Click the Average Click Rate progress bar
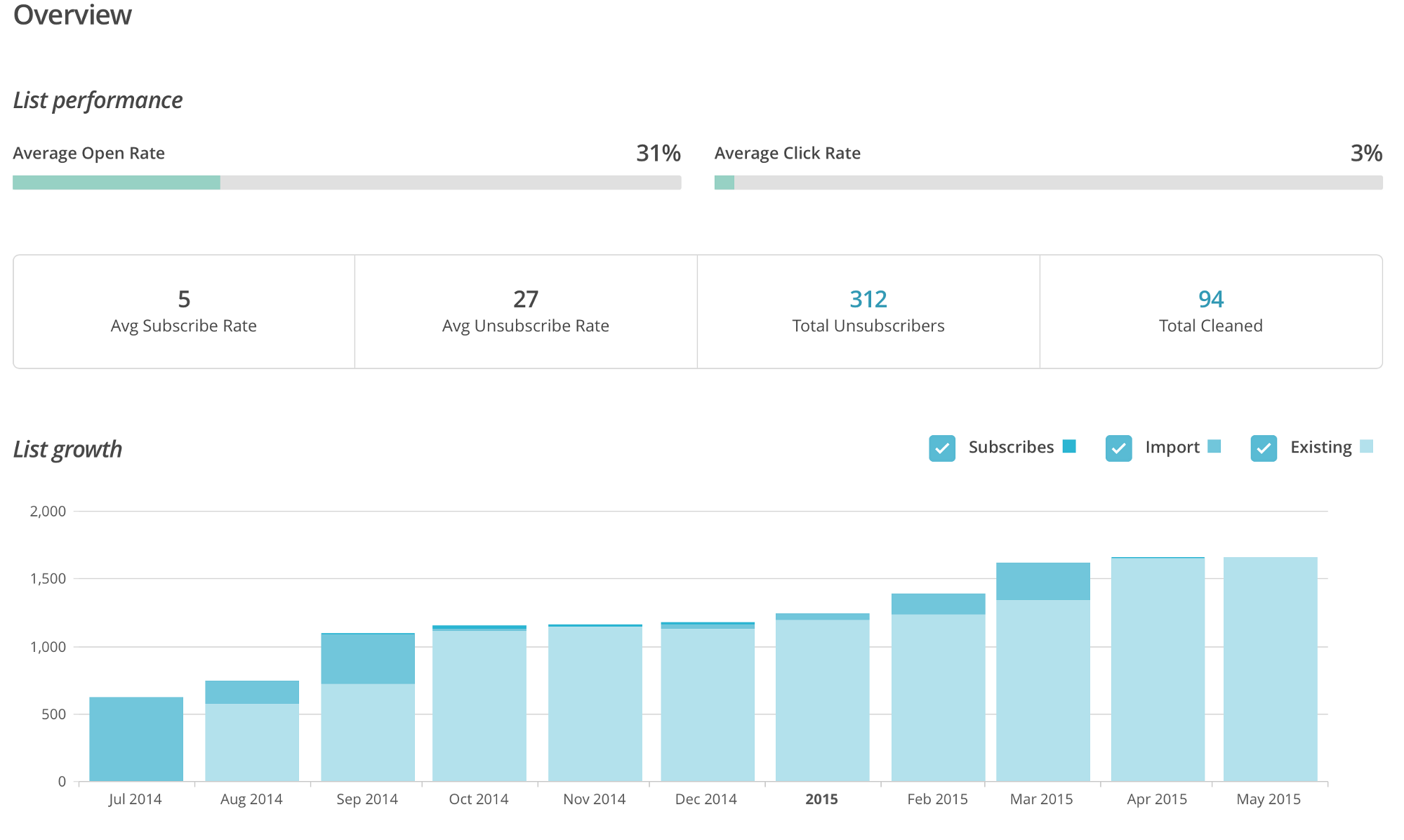 click(1048, 182)
